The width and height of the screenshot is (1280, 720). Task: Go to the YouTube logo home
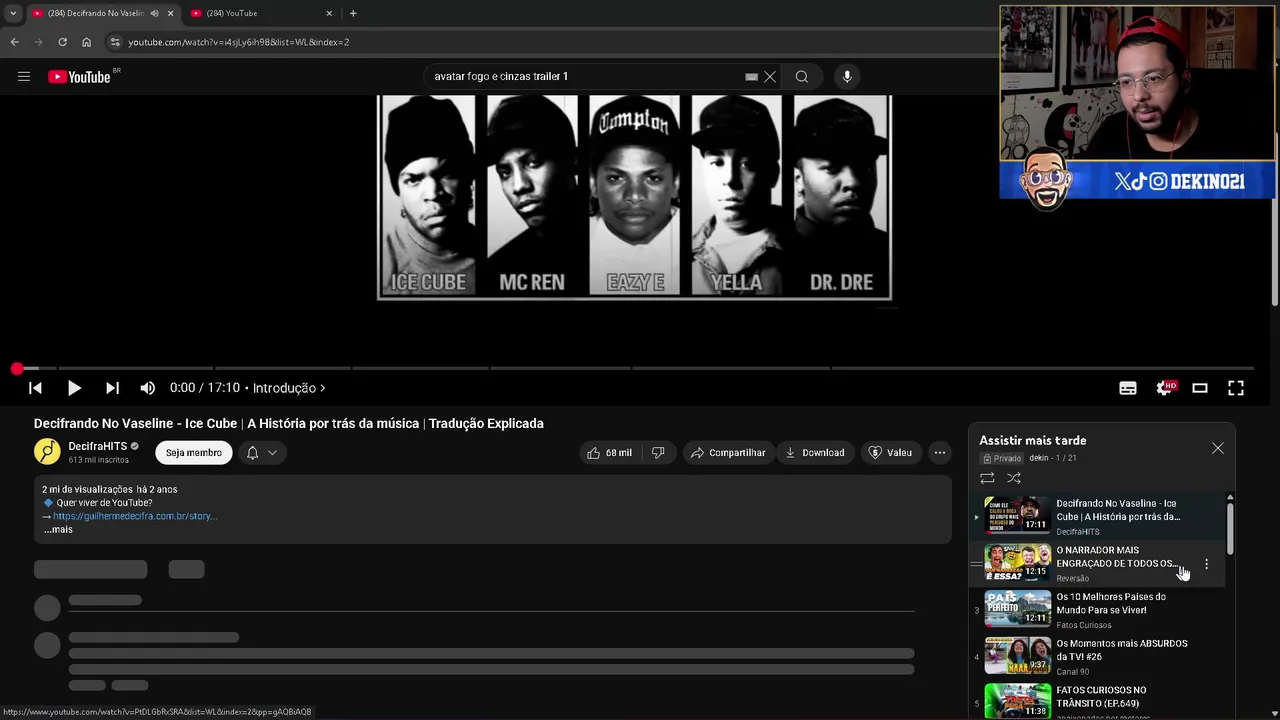[79, 77]
